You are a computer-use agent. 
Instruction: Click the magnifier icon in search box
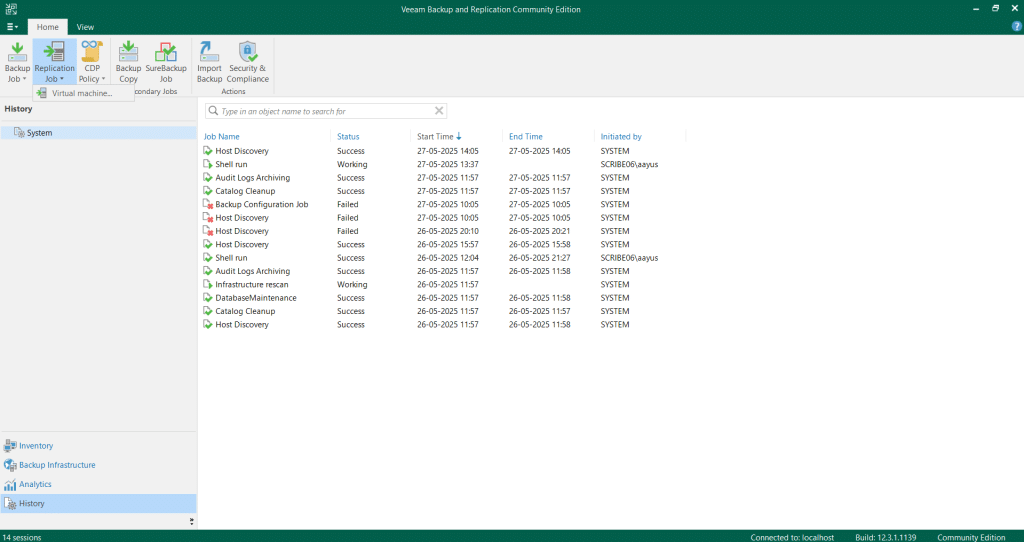click(213, 111)
